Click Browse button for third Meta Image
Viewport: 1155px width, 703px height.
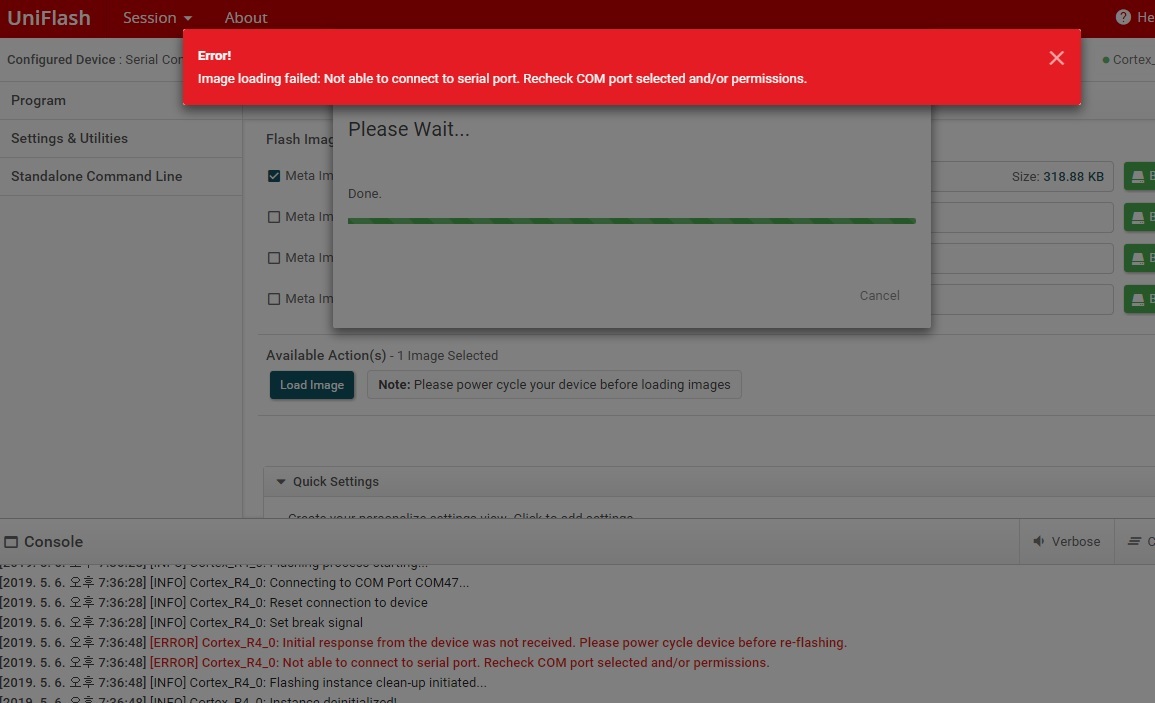[x=1140, y=258]
